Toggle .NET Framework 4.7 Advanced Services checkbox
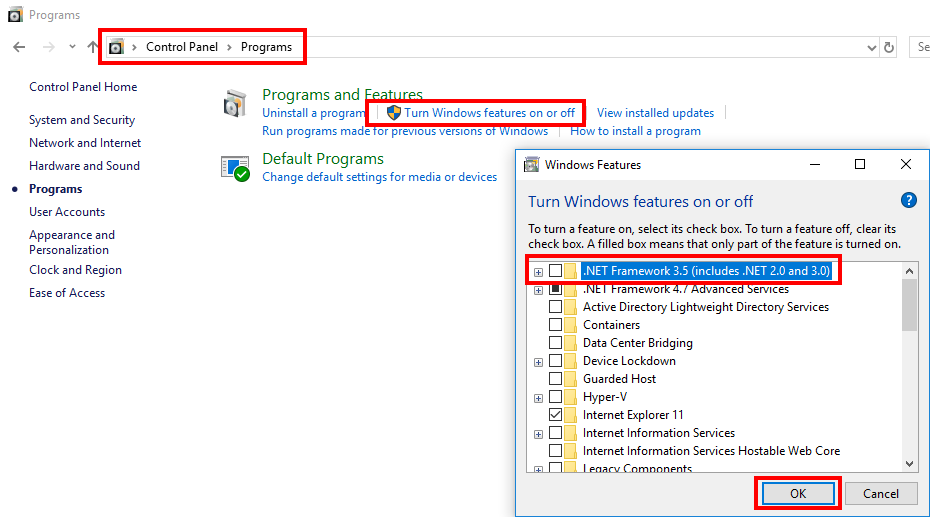 (x=555, y=289)
